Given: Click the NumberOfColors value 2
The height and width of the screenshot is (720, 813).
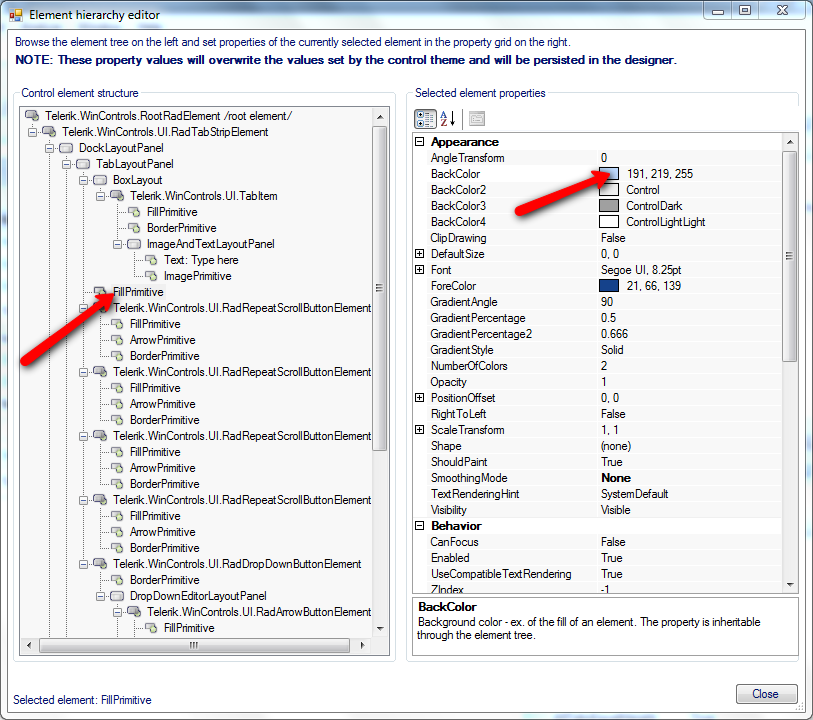Looking at the screenshot, I should 604,366.
